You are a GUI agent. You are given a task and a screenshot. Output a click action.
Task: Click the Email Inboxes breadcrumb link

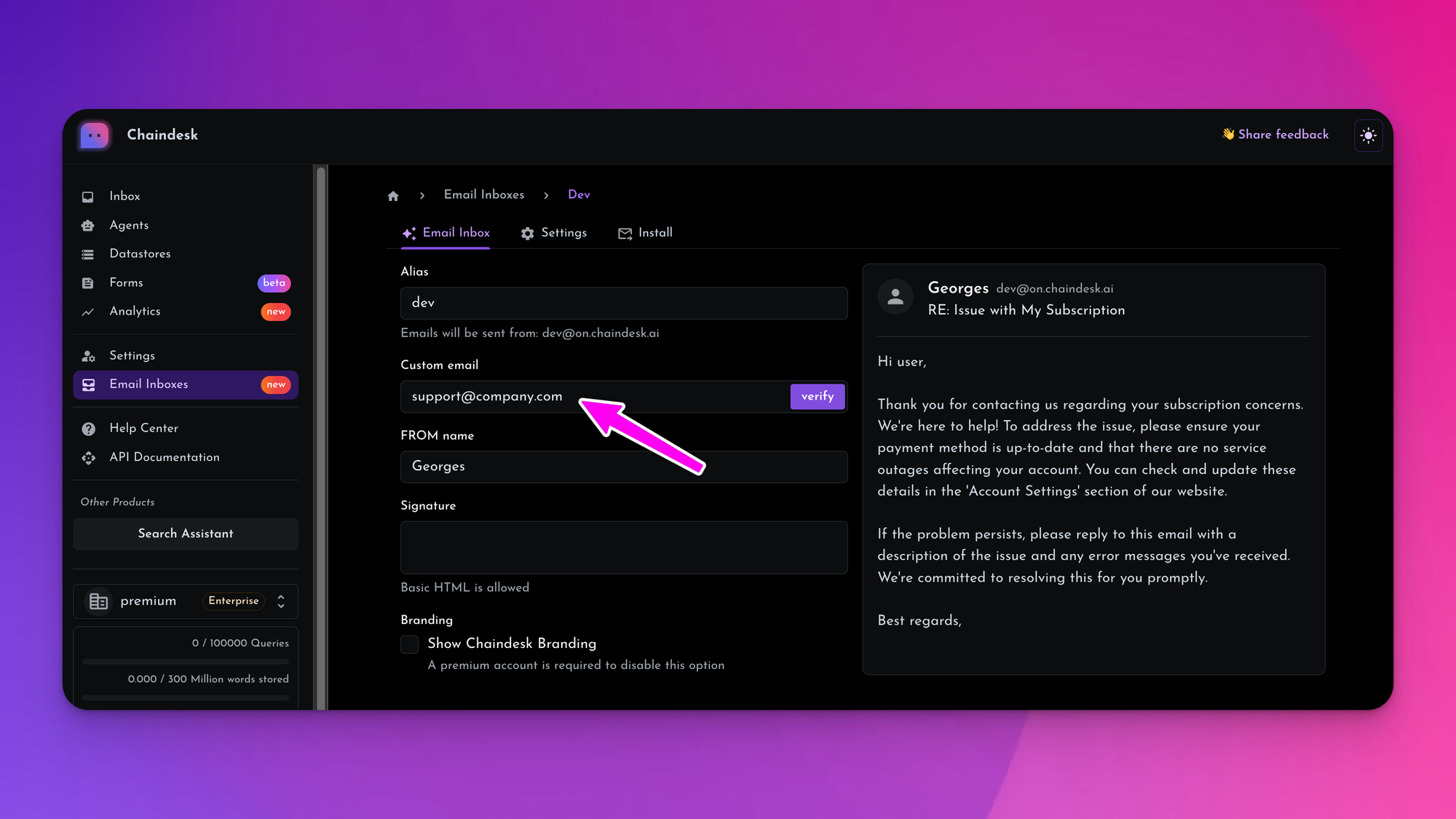pyautogui.click(x=484, y=195)
